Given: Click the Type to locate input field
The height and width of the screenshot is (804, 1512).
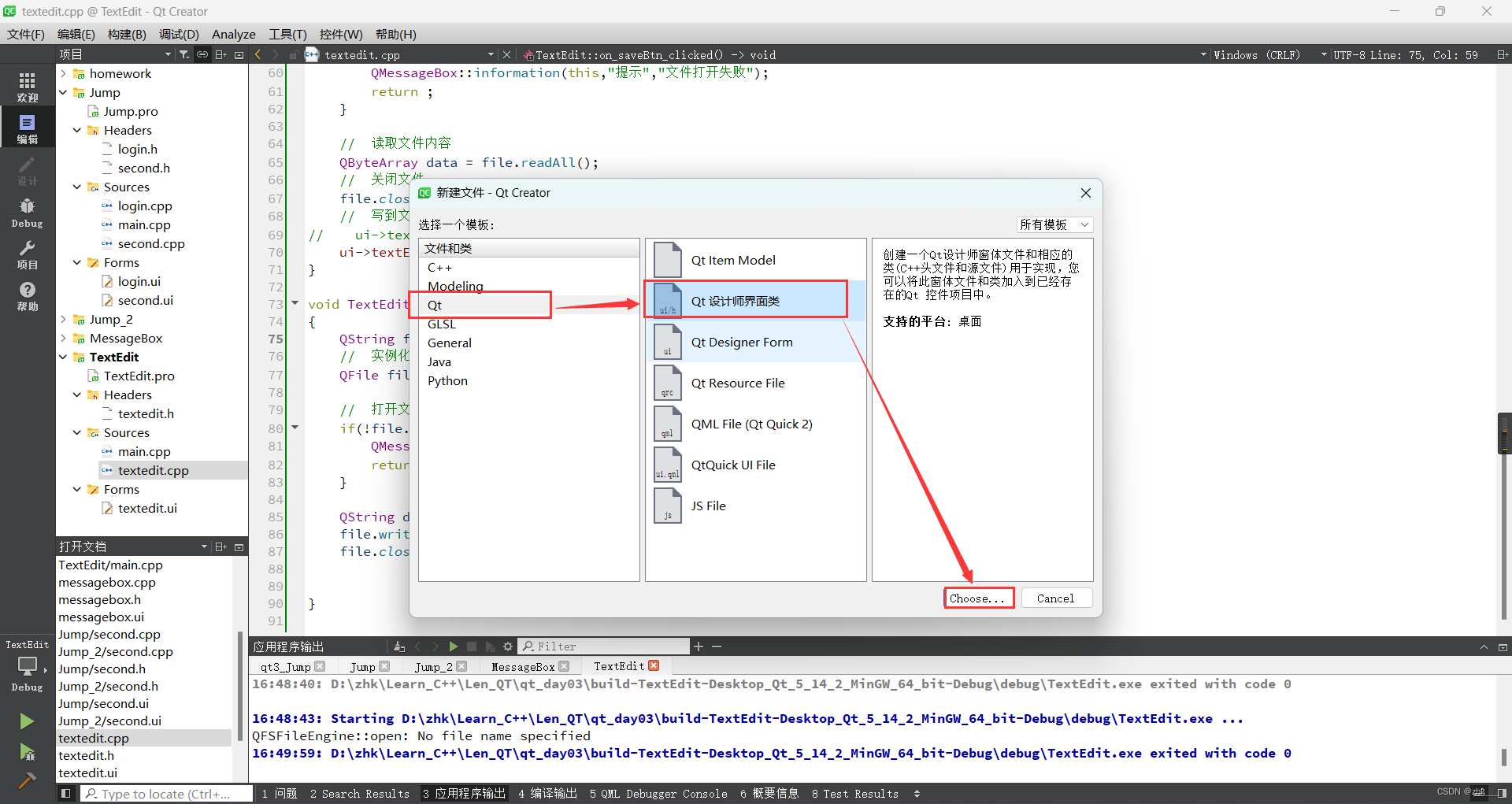Looking at the screenshot, I should click(166, 794).
